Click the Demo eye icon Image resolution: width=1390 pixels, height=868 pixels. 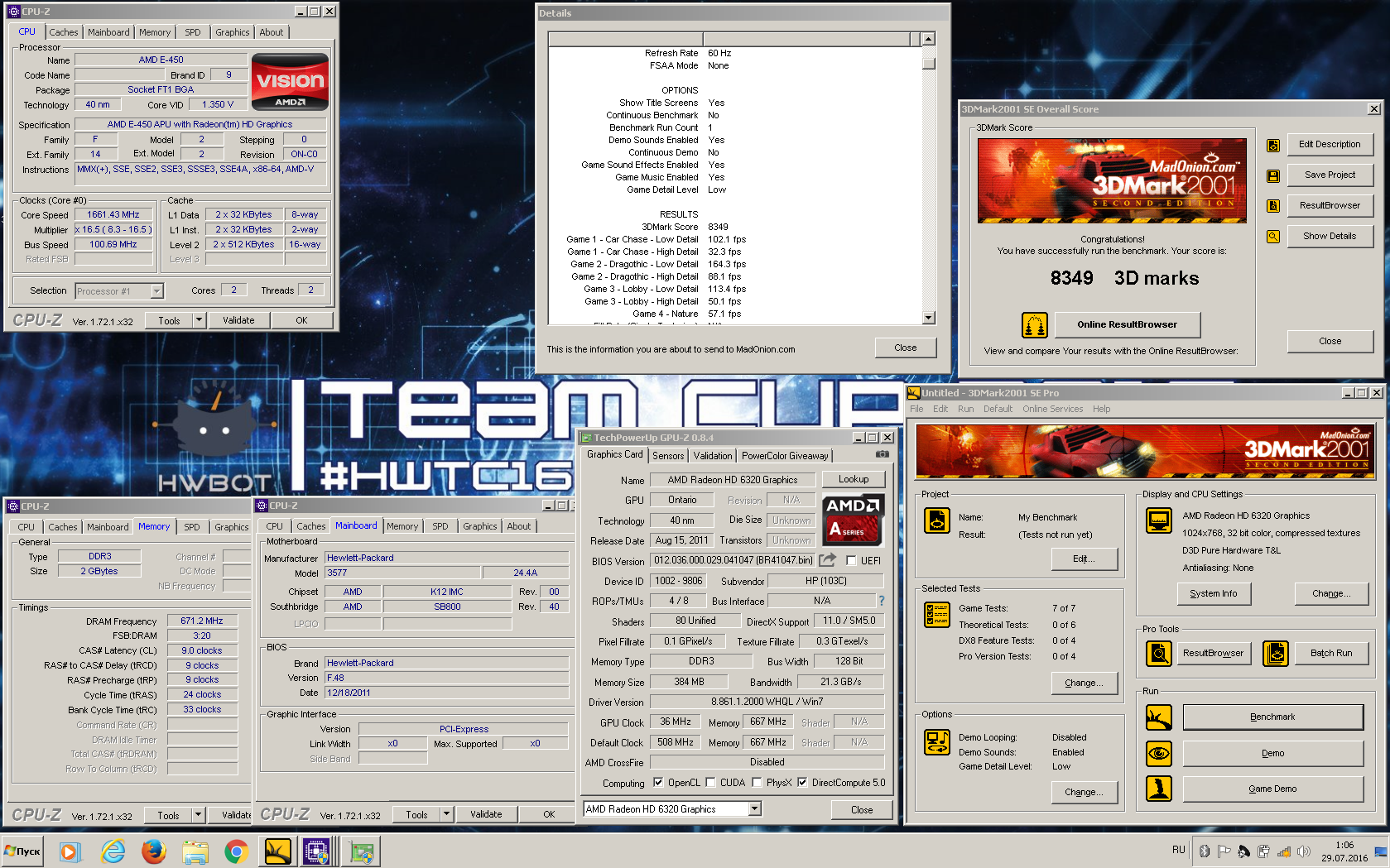click(x=1159, y=754)
